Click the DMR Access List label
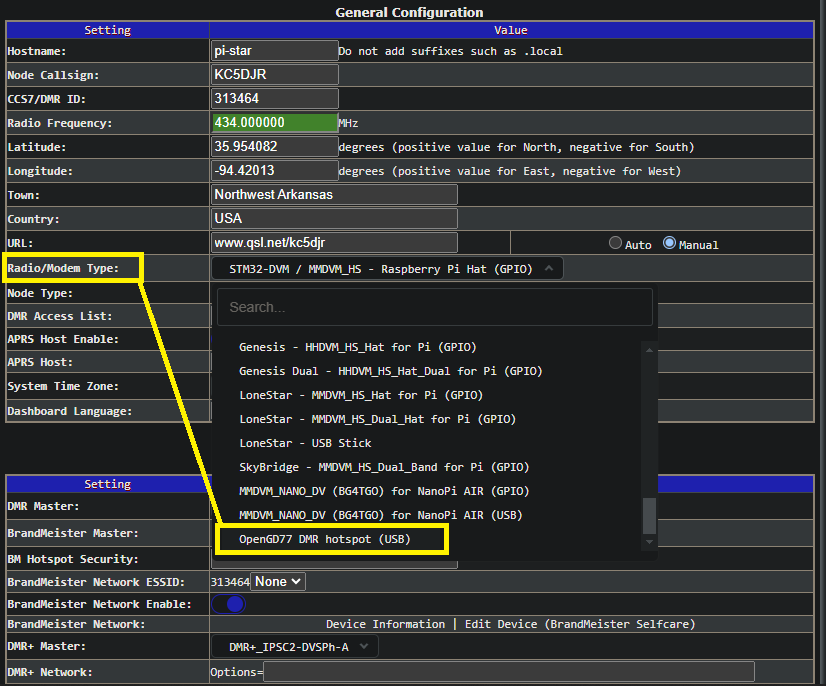 60,316
